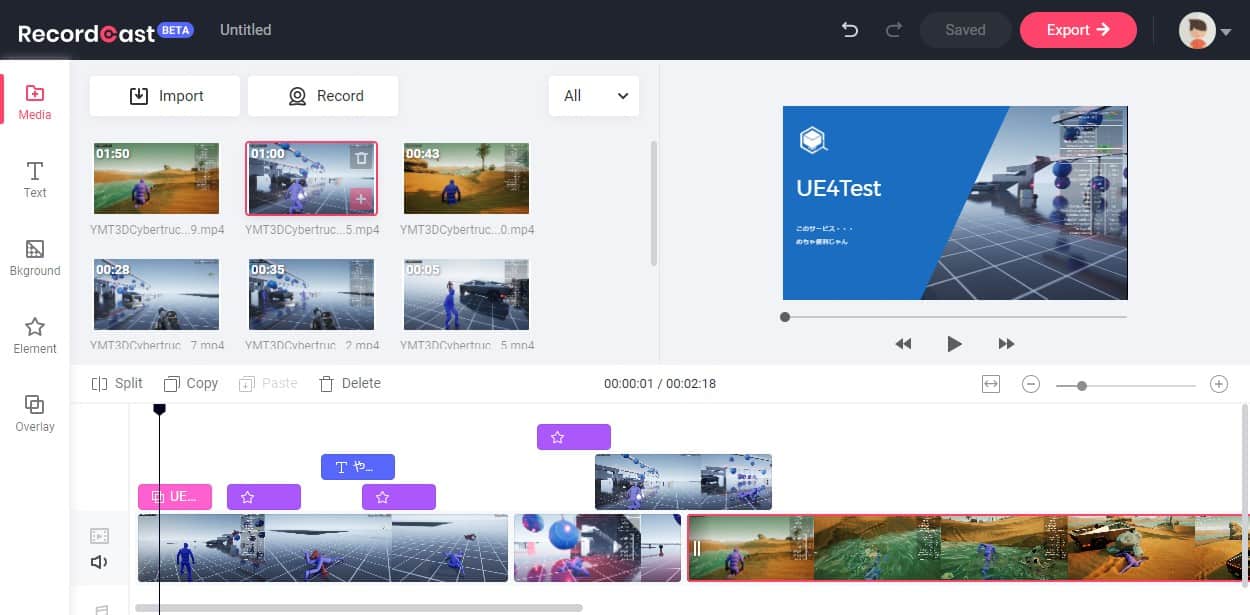Click the RecordCast logo
The width and height of the screenshot is (1250, 615).
105,32
